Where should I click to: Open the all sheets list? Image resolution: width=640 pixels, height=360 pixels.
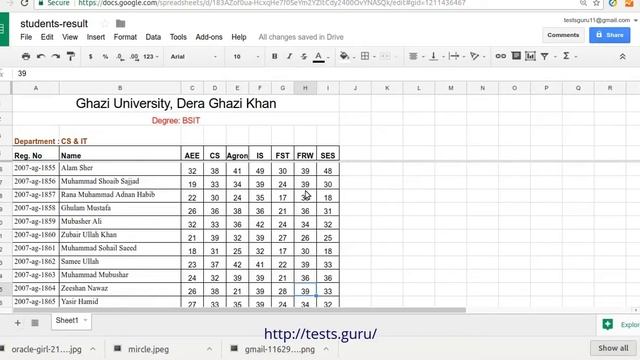click(x=35, y=323)
